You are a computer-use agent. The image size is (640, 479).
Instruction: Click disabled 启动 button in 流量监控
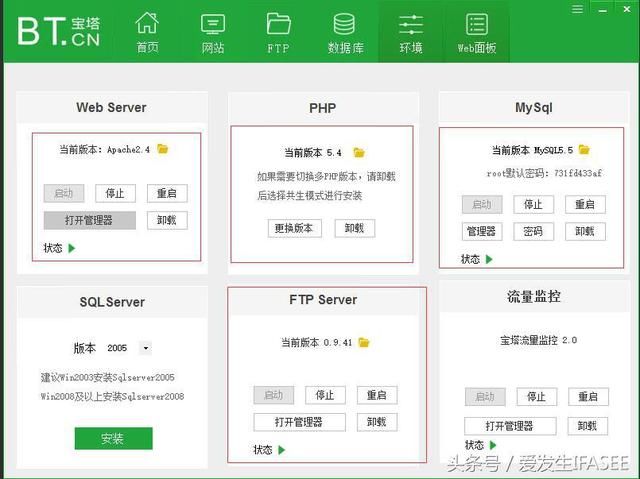(x=485, y=397)
